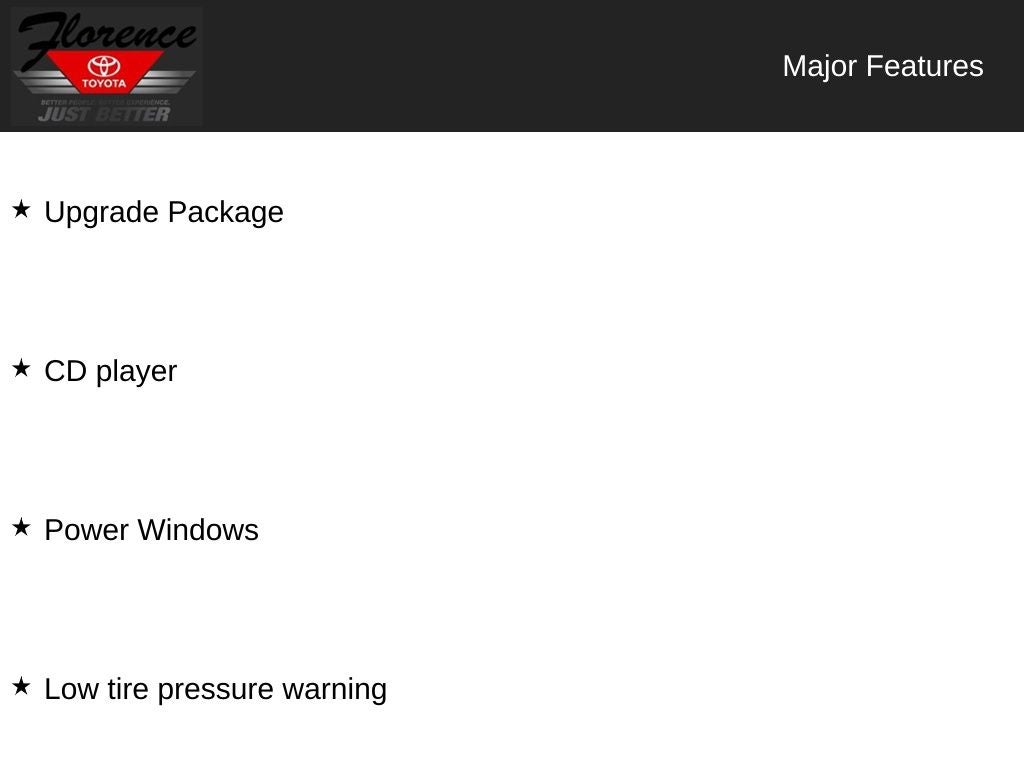
Task: Click the word player in the CD feature
Action: click(x=137, y=371)
